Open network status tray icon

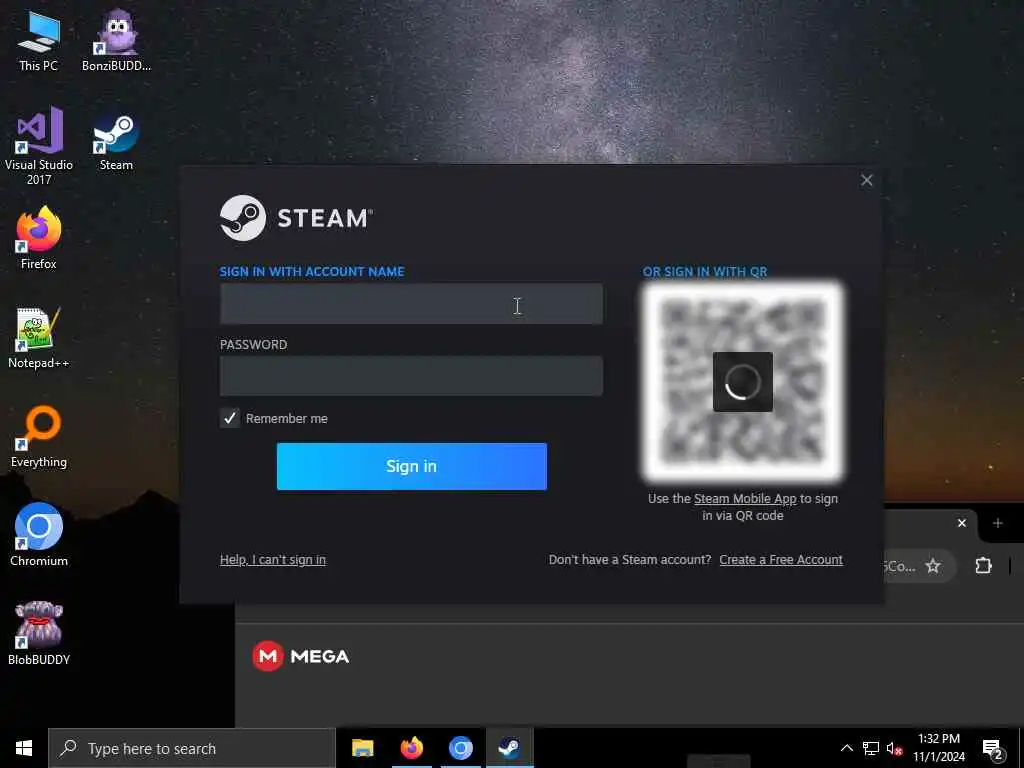click(871, 748)
